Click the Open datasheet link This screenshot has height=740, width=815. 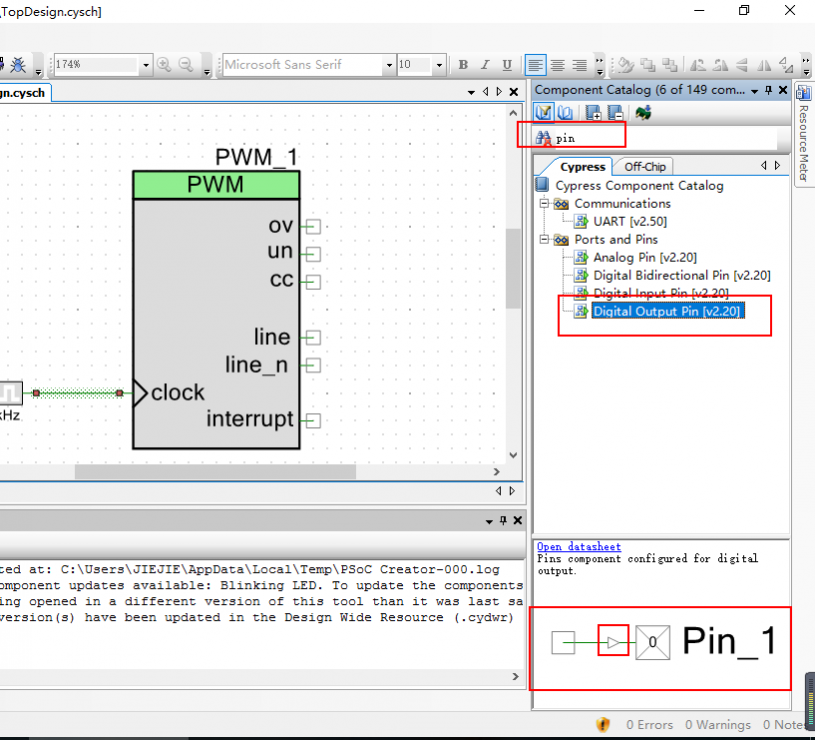point(578,547)
